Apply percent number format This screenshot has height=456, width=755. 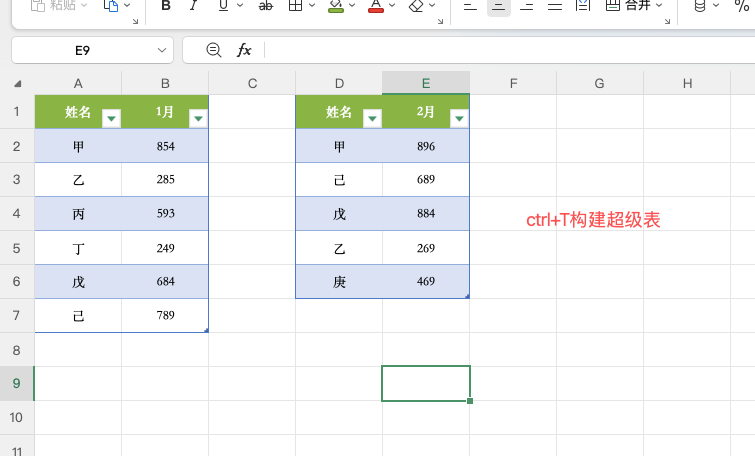[x=742, y=6]
